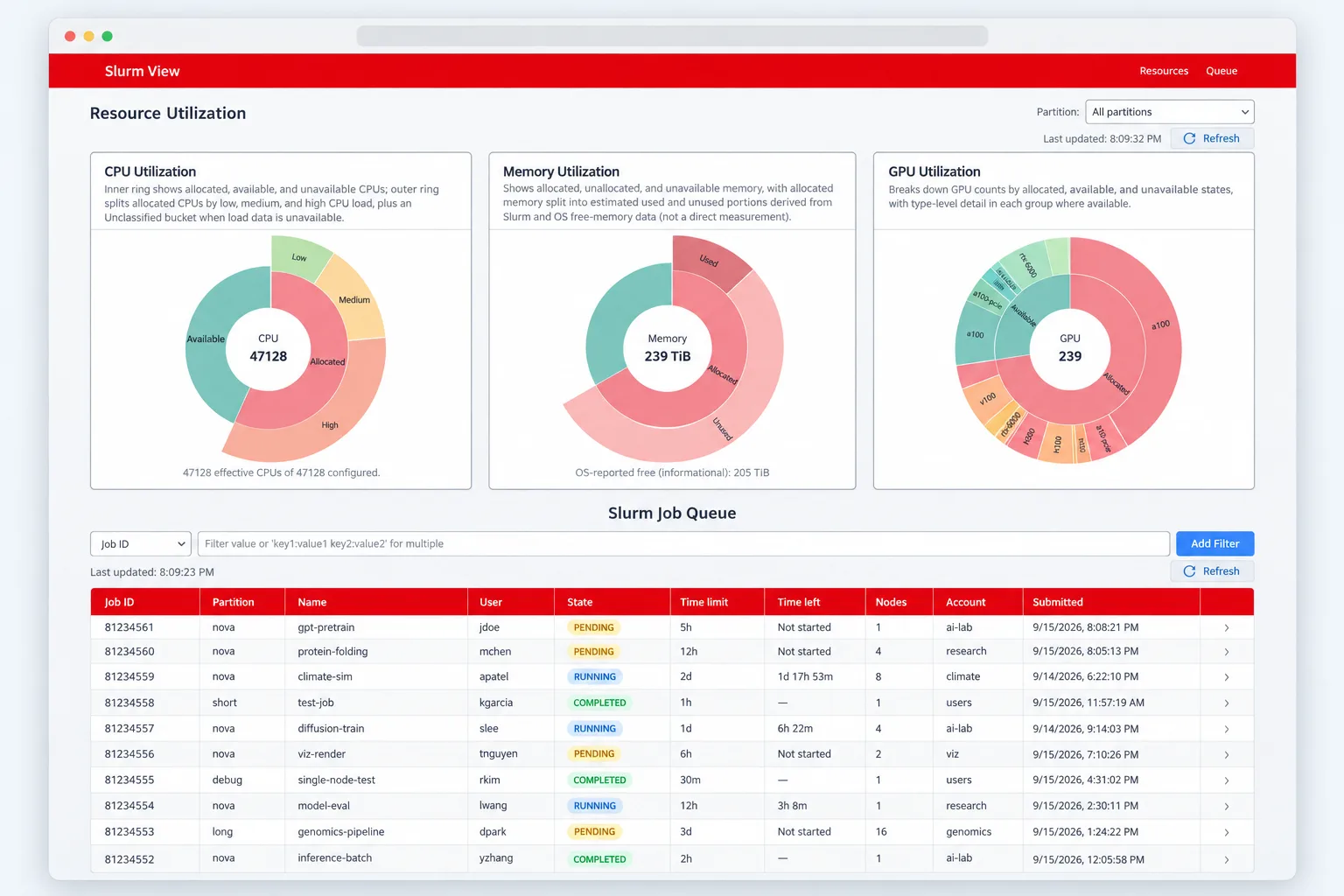Select the a100 allocated segment in GPU chart

(1160, 325)
